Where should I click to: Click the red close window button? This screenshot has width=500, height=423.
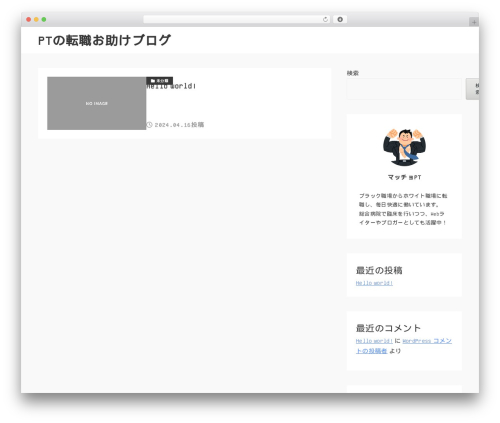(x=29, y=20)
